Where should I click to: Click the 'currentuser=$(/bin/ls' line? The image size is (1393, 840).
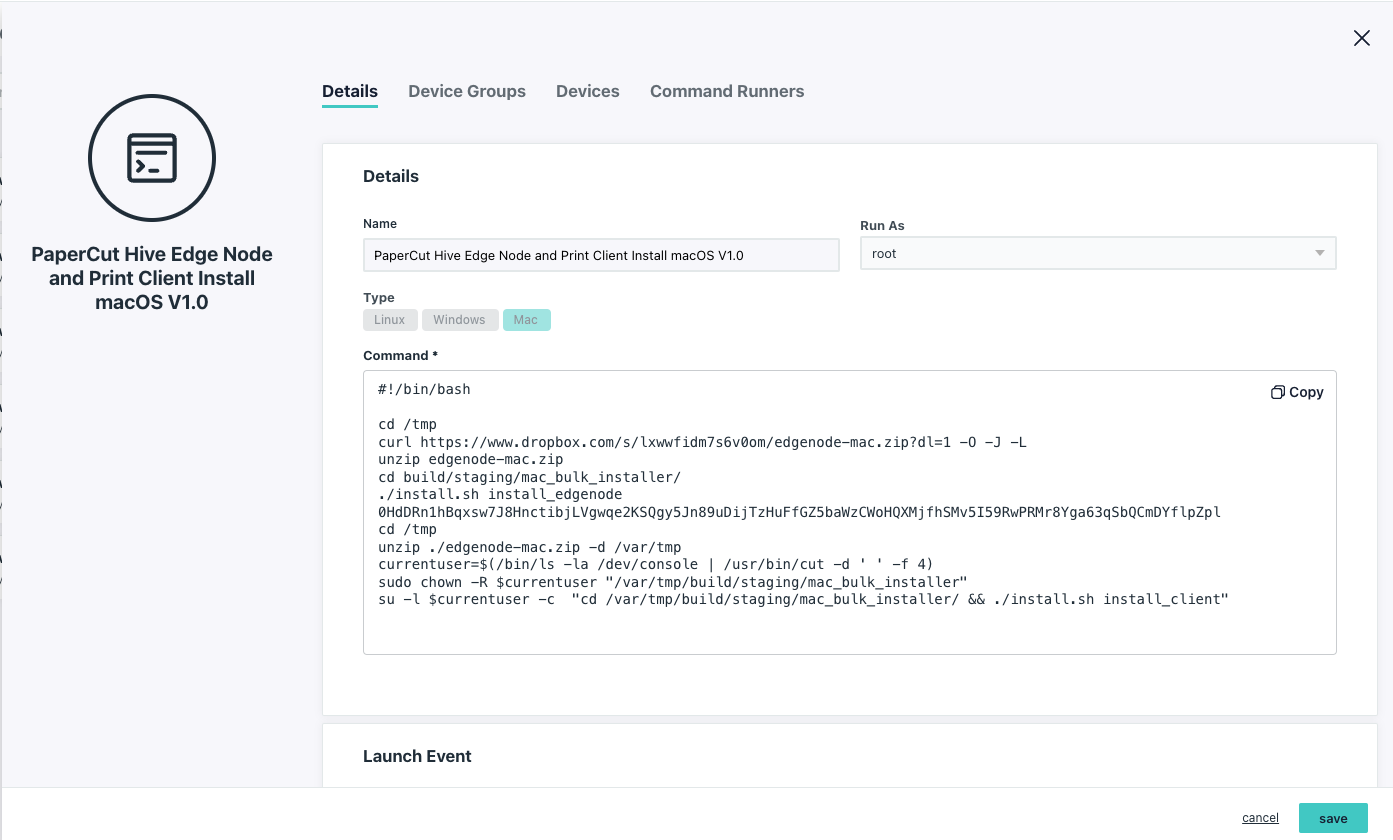coord(655,564)
